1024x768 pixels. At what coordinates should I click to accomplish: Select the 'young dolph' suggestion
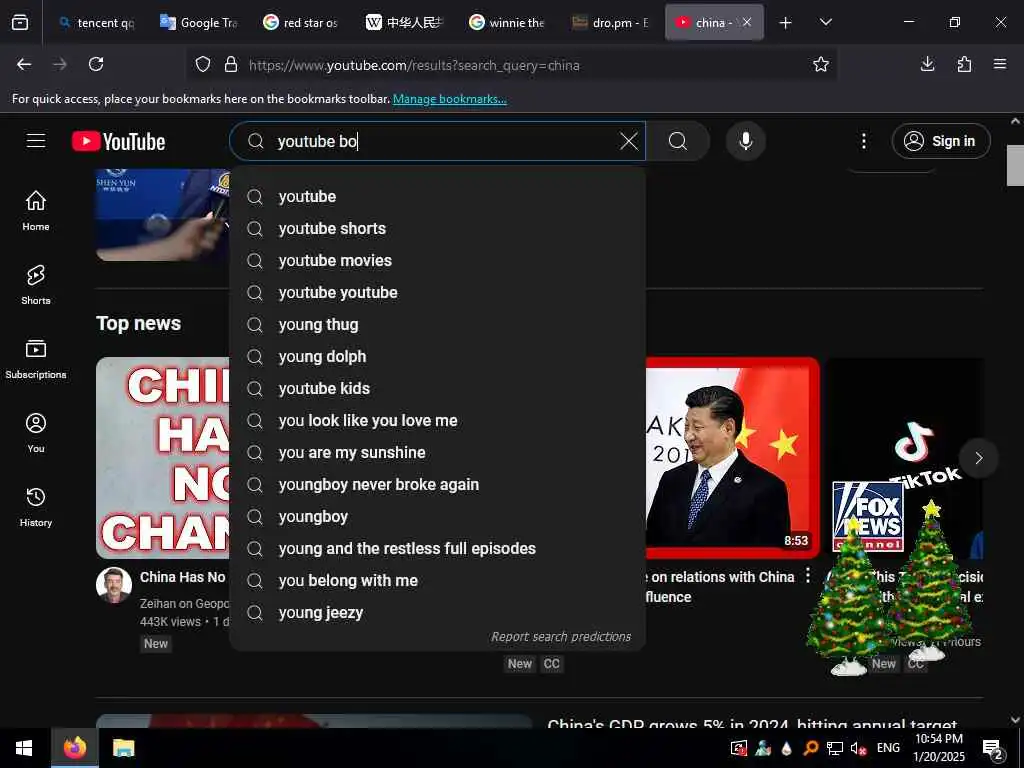(438, 357)
